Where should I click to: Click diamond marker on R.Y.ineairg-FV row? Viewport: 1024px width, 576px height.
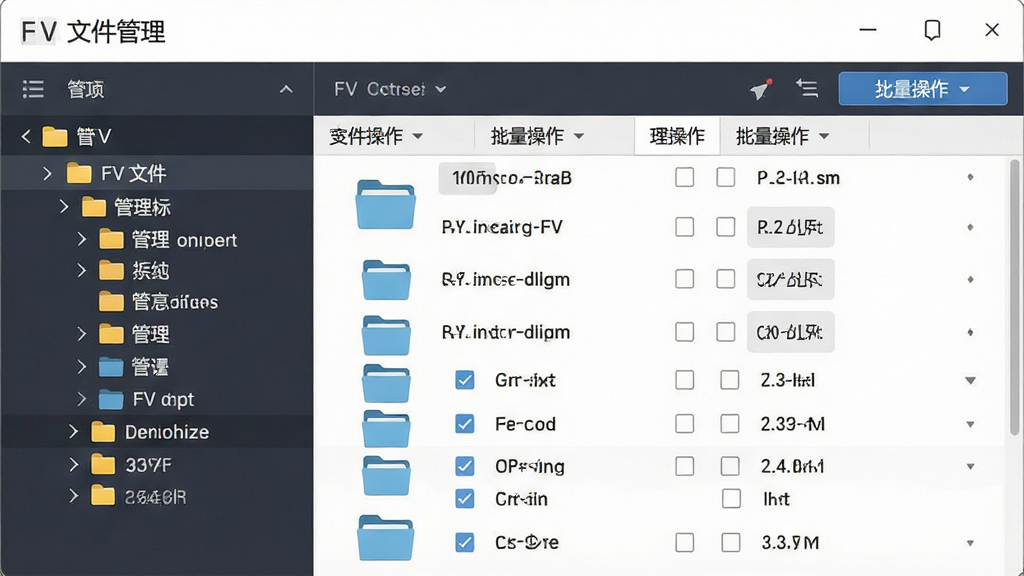click(x=970, y=227)
